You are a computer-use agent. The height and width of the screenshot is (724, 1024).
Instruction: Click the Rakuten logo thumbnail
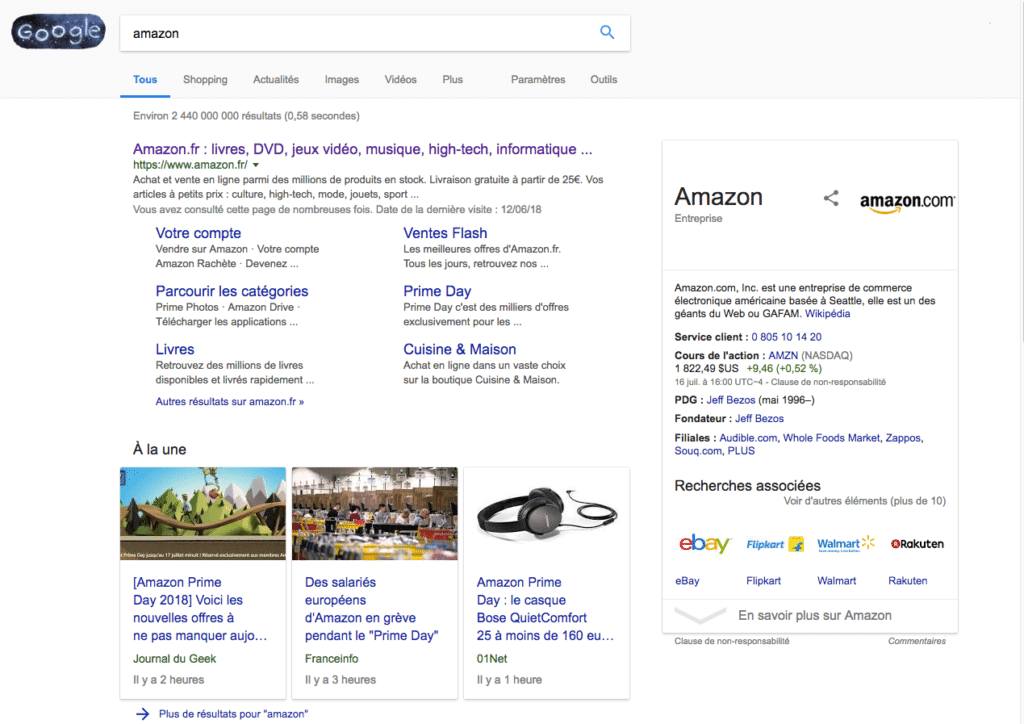(917, 544)
